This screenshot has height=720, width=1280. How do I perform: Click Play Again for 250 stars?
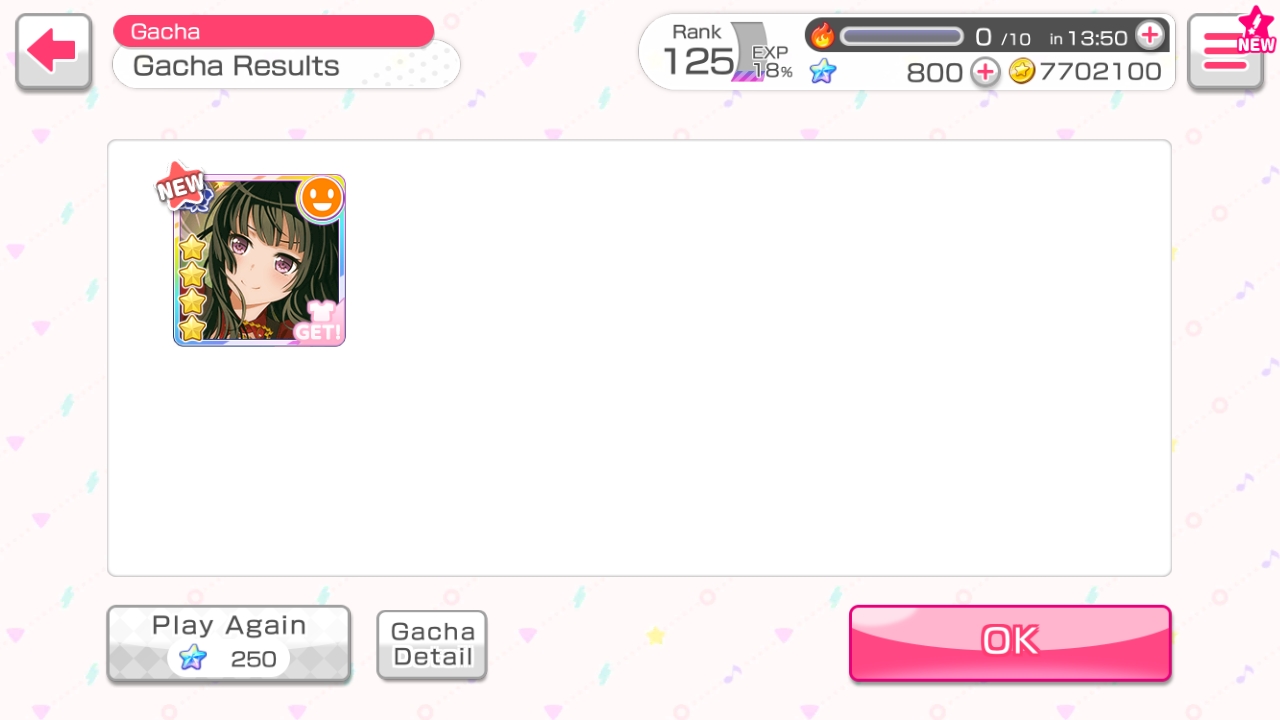point(229,644)
